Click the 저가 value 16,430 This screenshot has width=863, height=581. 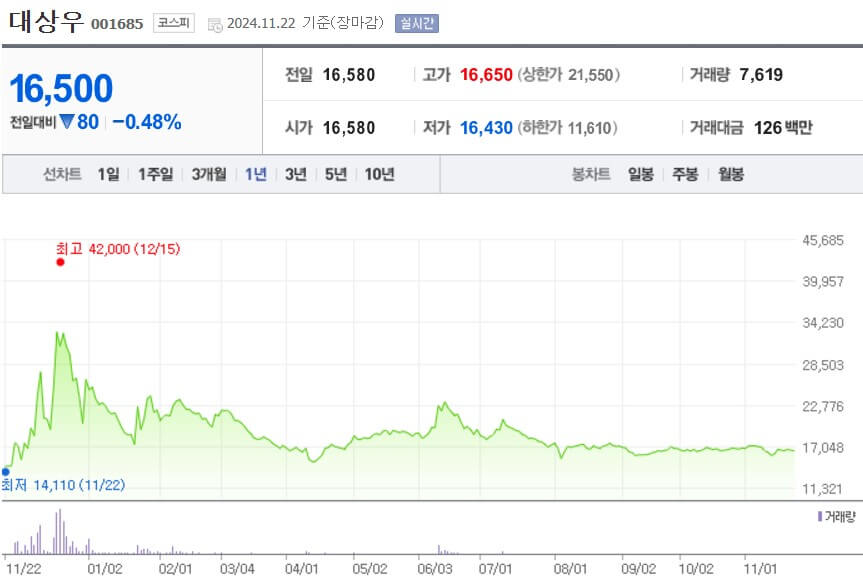486,128
